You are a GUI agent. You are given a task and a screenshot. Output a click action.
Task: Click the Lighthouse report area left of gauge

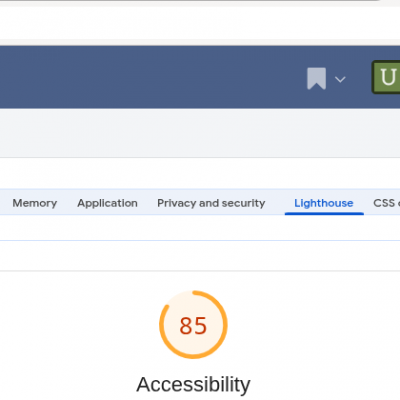pyautogui.click(x=77, y=333)
